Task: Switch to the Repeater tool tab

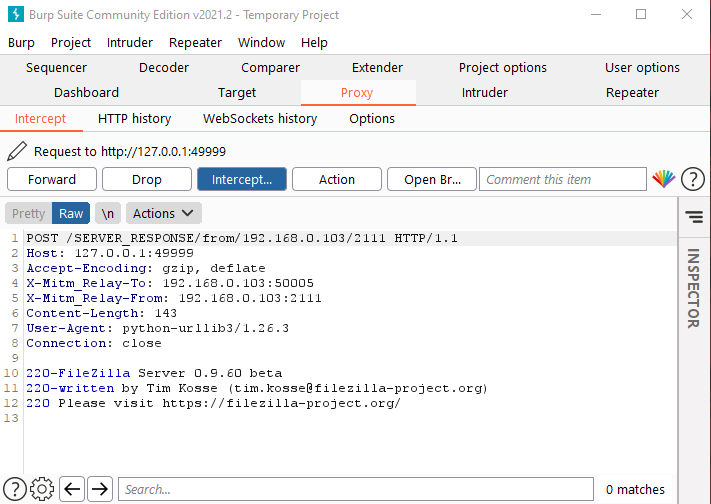Action: (x=632, y=93)
